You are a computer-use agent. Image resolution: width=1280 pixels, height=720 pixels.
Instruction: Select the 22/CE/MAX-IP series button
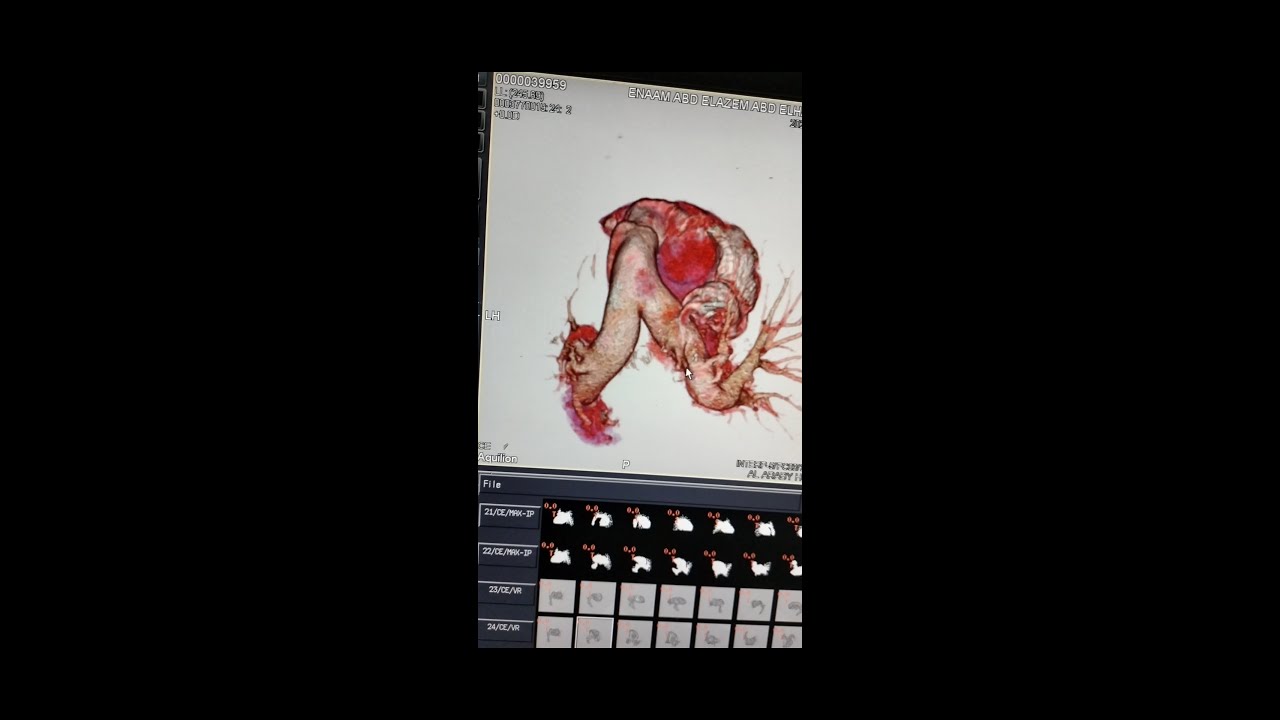click(508, 555)
